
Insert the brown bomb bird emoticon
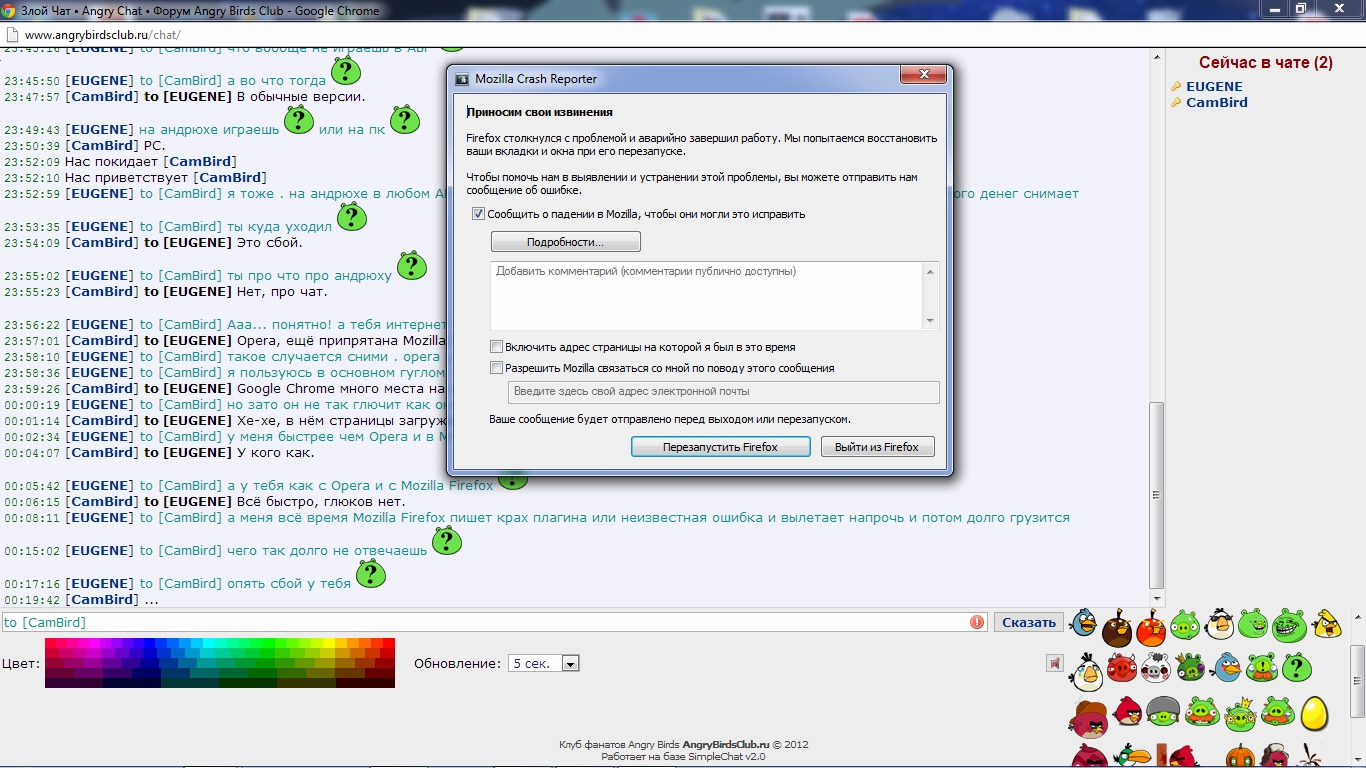tap(1117, 628)
